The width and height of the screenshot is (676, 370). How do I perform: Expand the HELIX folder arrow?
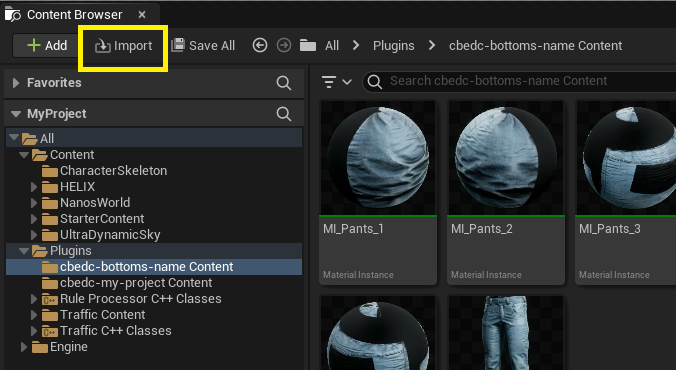point(34,187)
